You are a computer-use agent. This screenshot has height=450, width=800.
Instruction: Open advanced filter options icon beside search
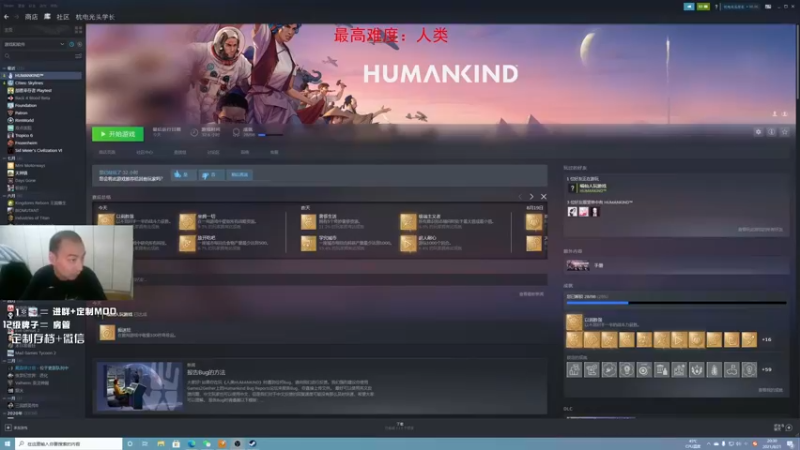pyautogui.click(x=78, y=56)
